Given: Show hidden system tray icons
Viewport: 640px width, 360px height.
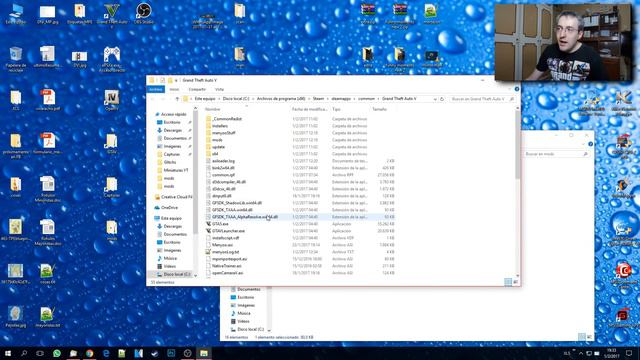Looking at the screenshot, I should click(580, 353).
